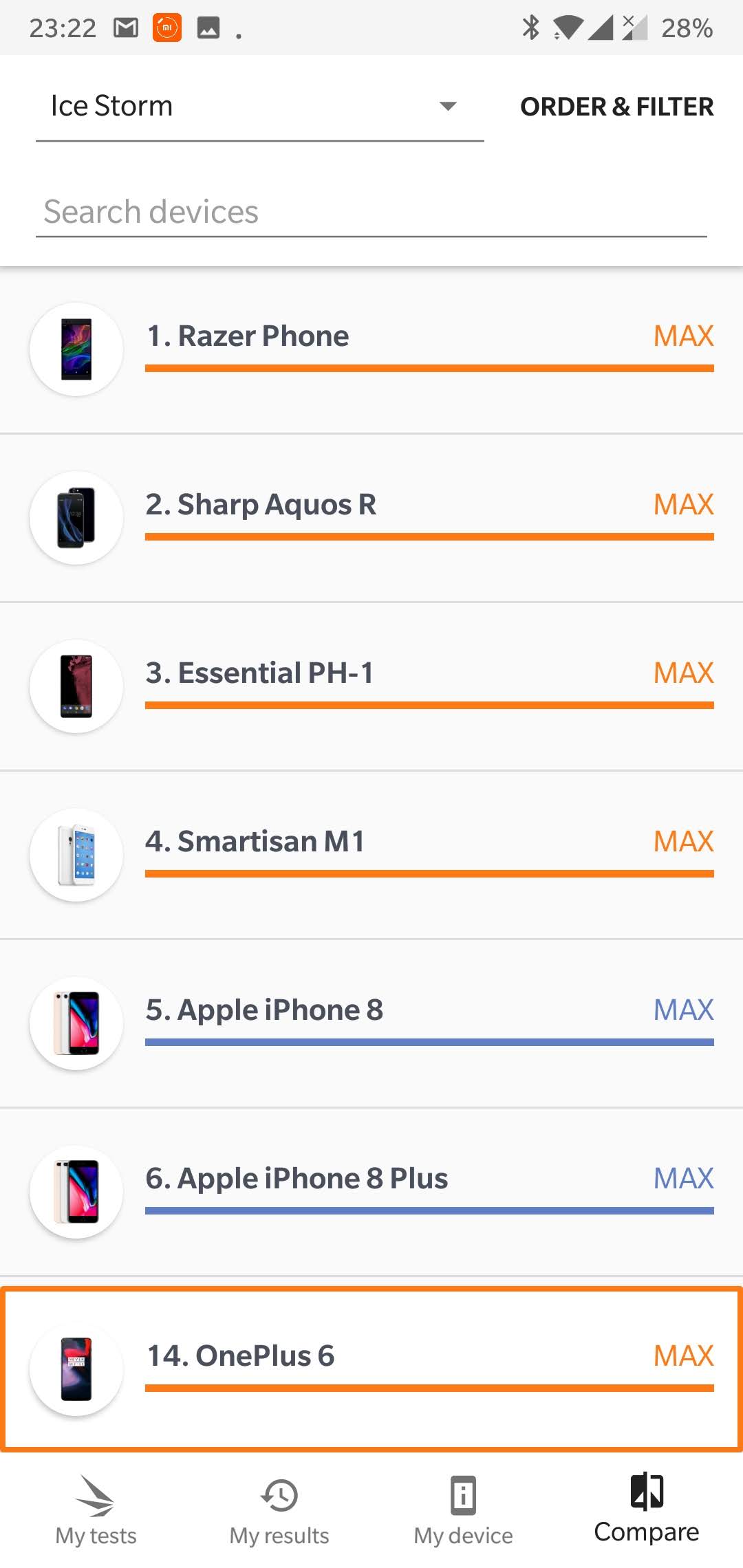Open the Razer Phone thumbnail
The width and height of the screenshot is (743, 1568).
pyautogui.click(x=76, y=349)
